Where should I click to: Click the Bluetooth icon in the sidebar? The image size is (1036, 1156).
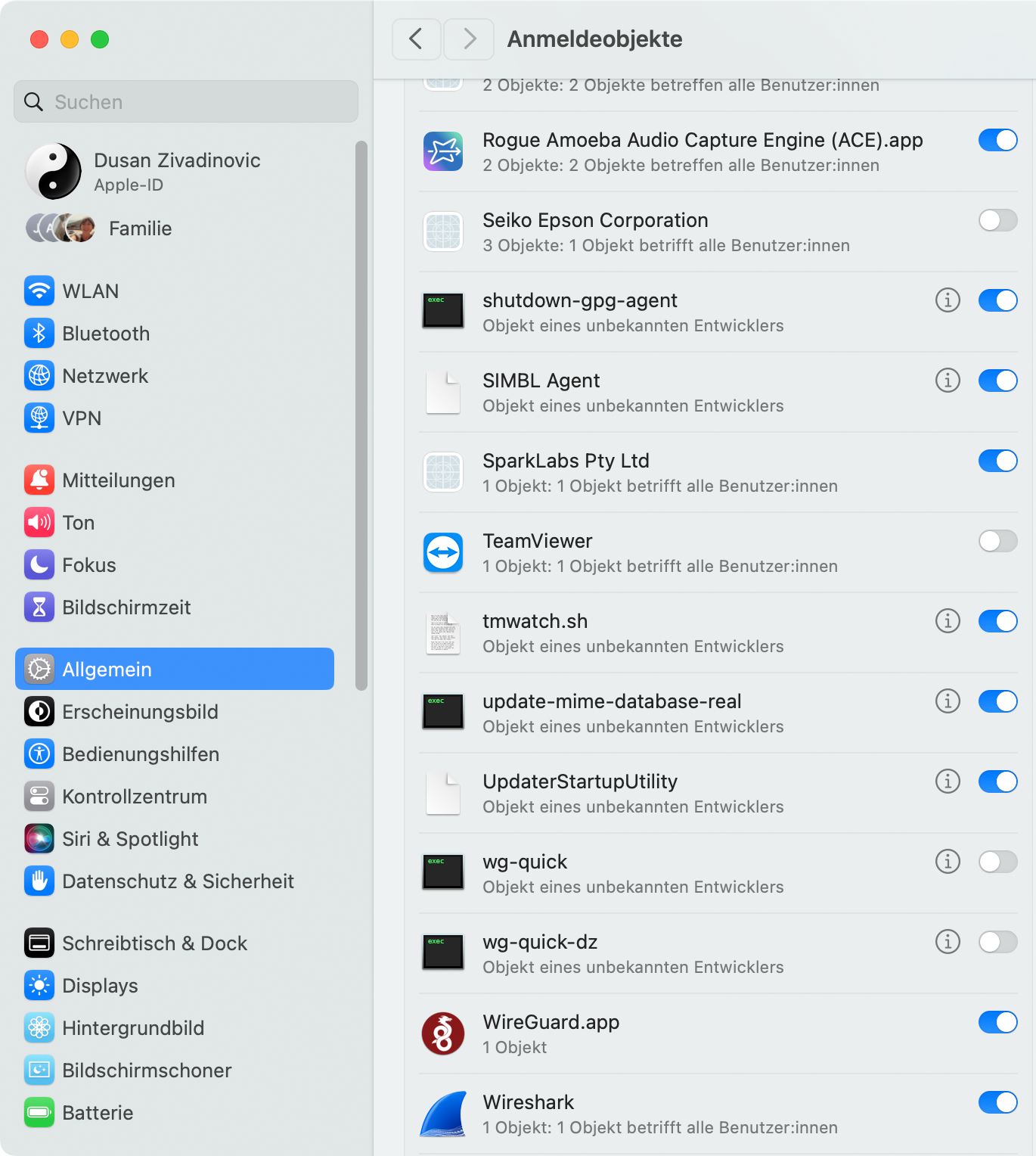pos(39,333)
